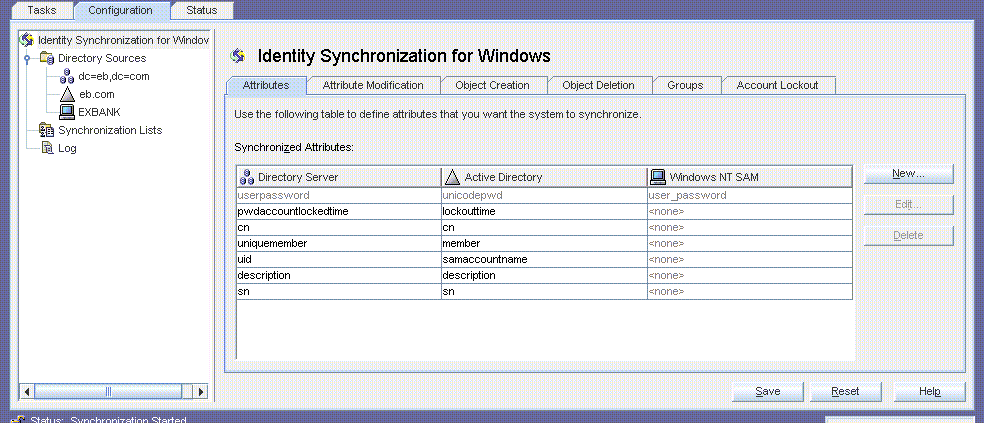
Task: Click the tree panel scroll left arrow
Action: click(x=27, y=392)
